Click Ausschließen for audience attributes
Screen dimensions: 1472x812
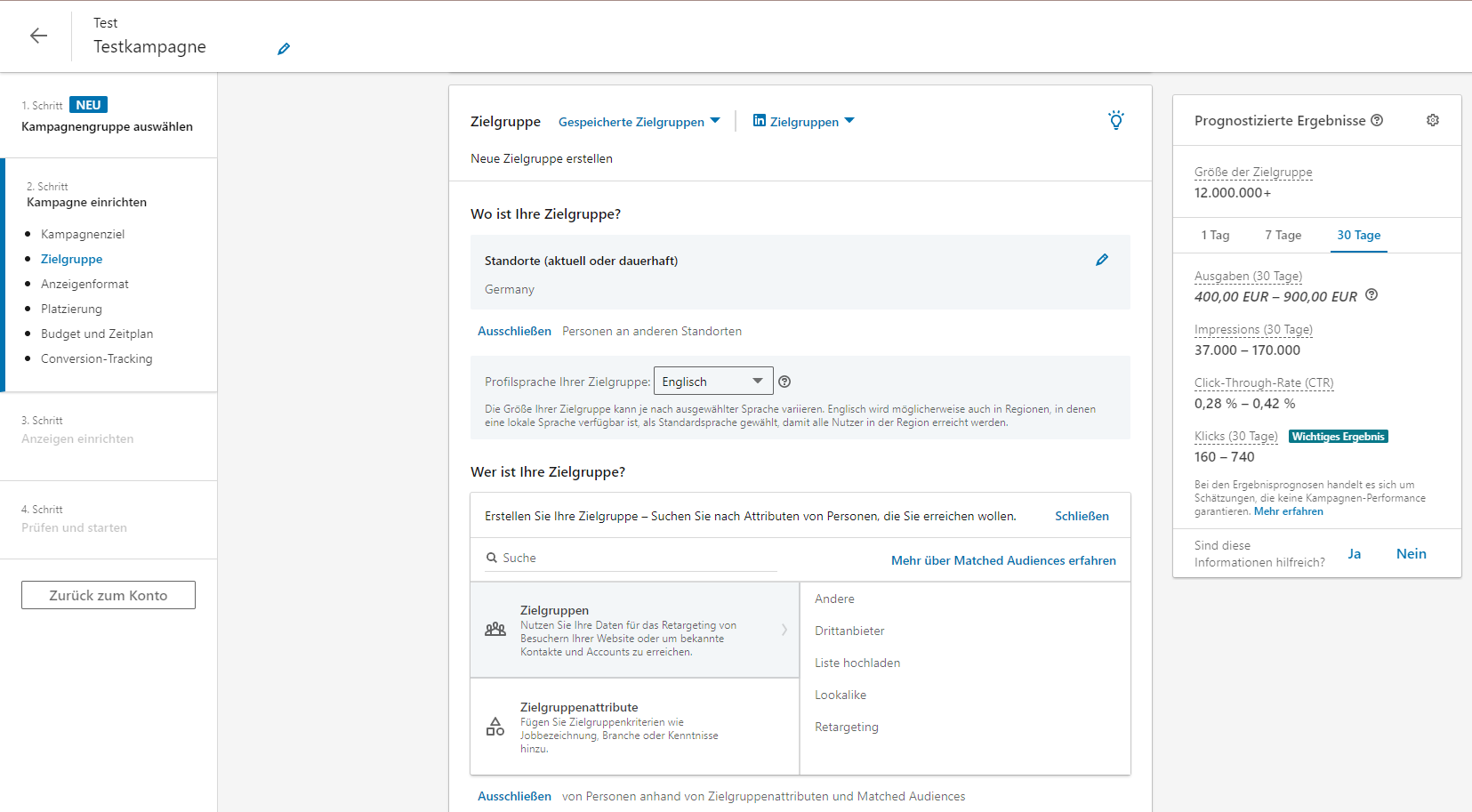514,796
